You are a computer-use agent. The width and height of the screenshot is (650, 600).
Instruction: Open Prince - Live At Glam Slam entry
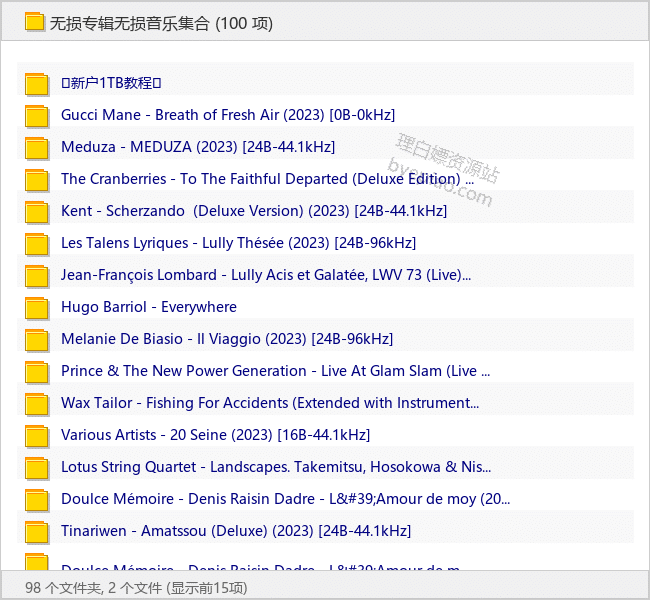click(275, 371)
